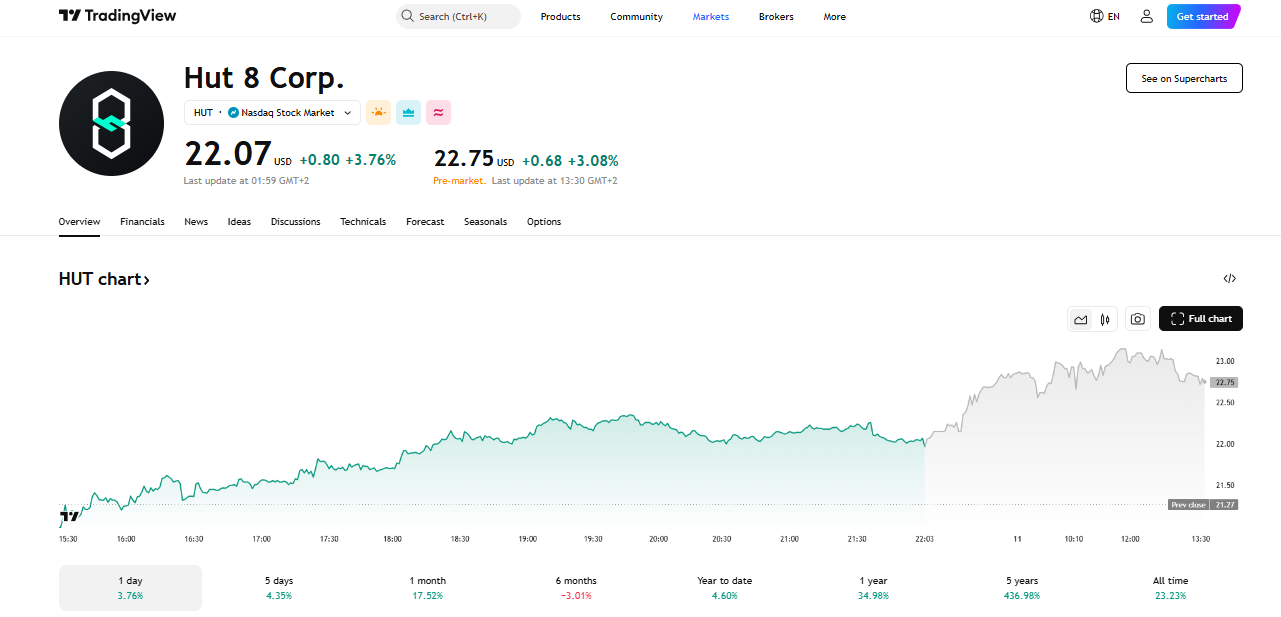
Task: Switch to candlestick chart type
Action: tap(1105, 319)
